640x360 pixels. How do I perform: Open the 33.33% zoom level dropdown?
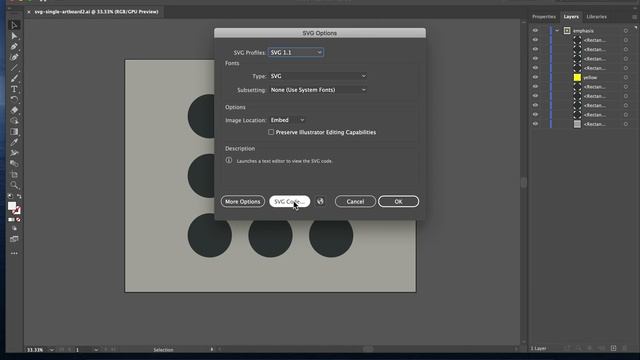(x=51, y=350)
